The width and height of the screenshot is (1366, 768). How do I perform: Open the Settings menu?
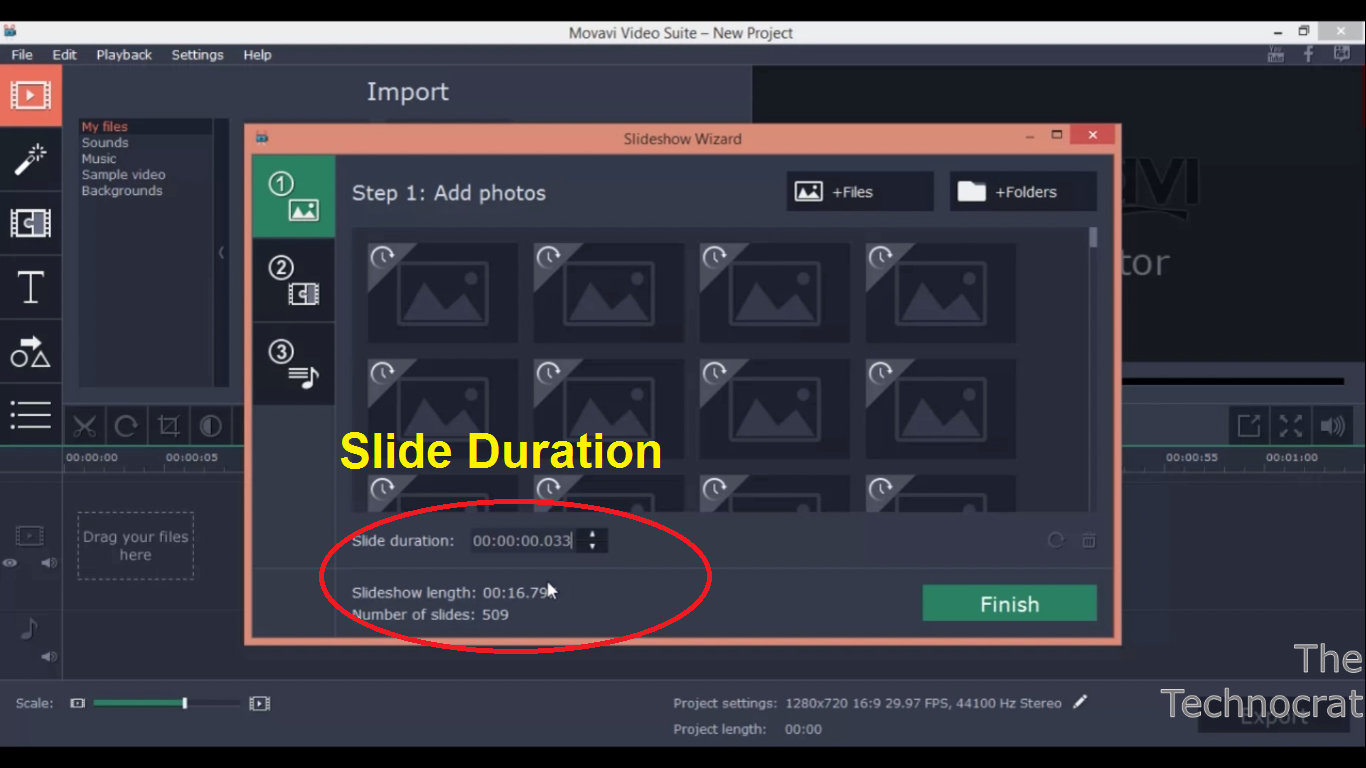197,55
